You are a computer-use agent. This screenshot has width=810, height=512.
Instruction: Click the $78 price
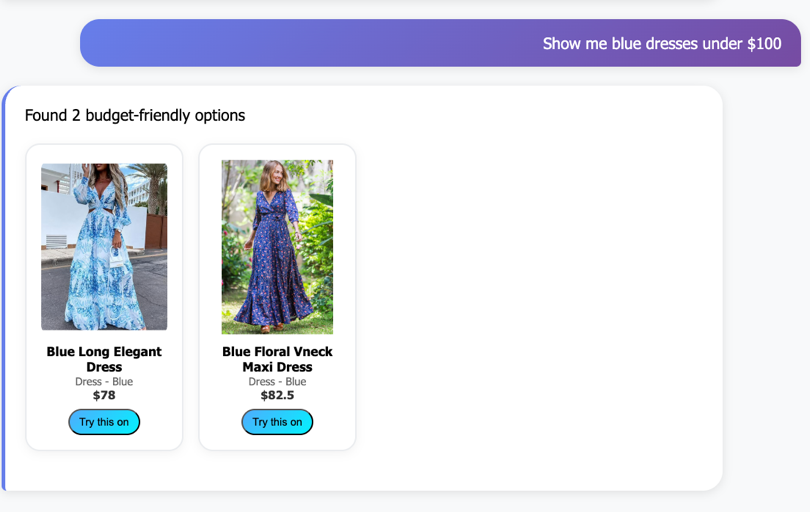[x=104, y=395]
